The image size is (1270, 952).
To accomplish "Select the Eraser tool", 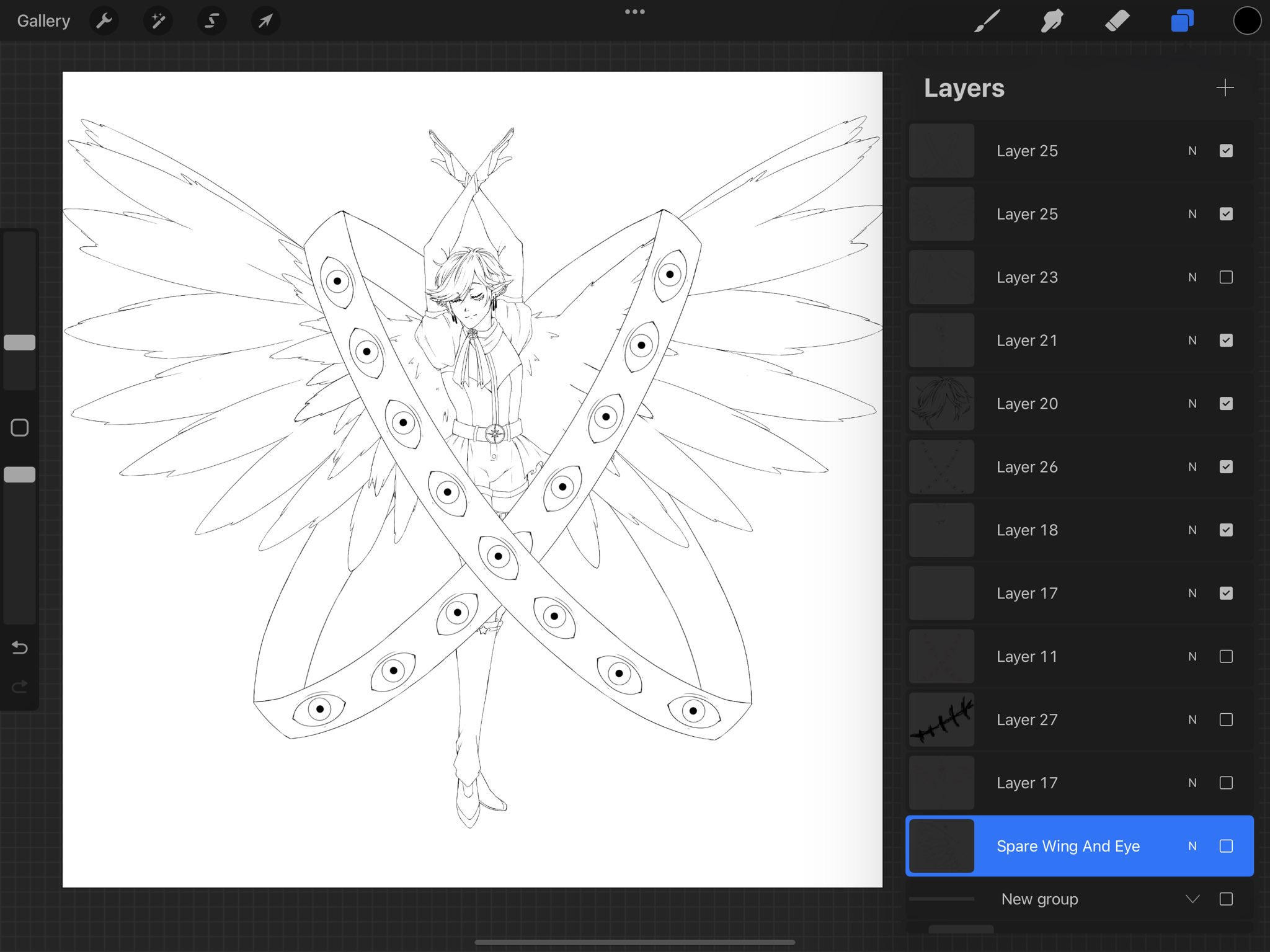I will click(1117, 21).
